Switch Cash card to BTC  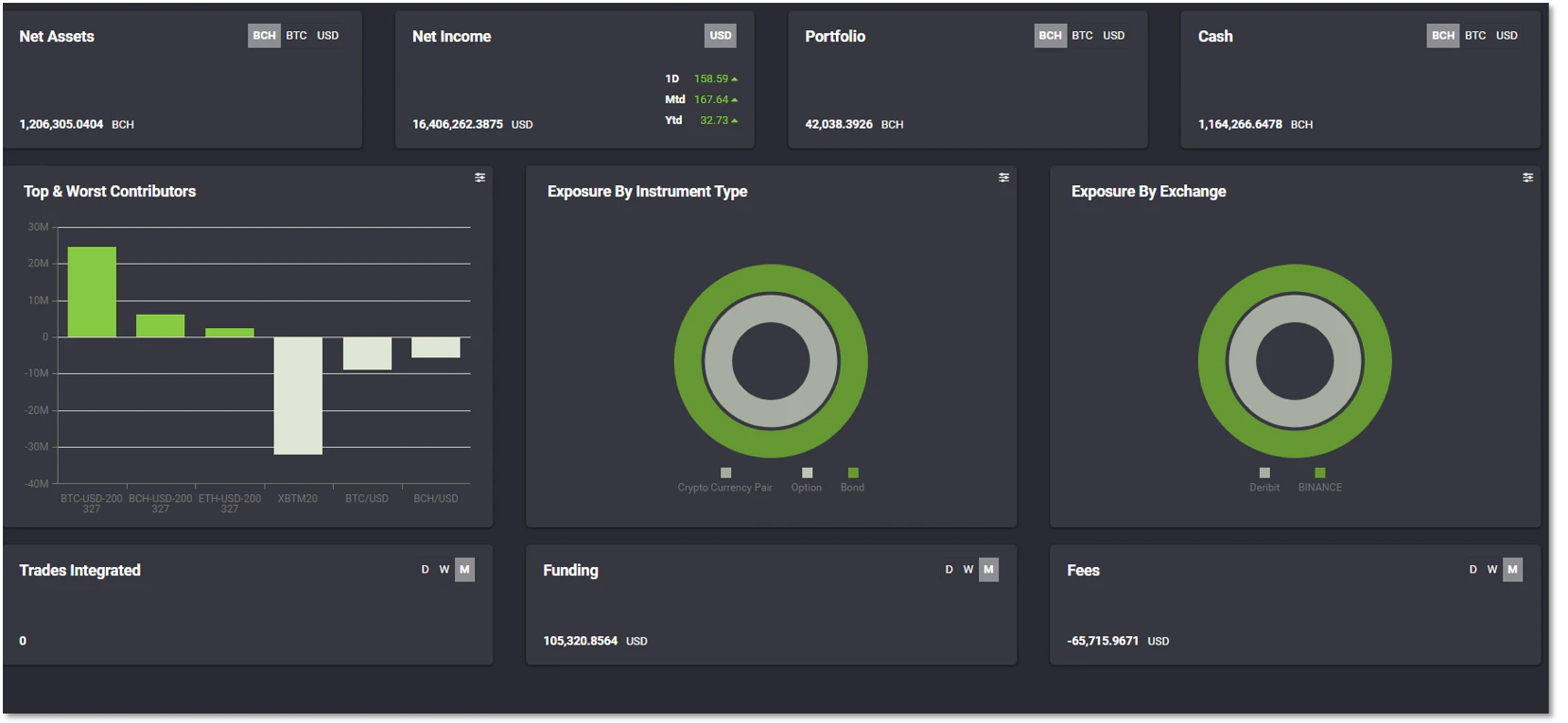click(1475, 36)
